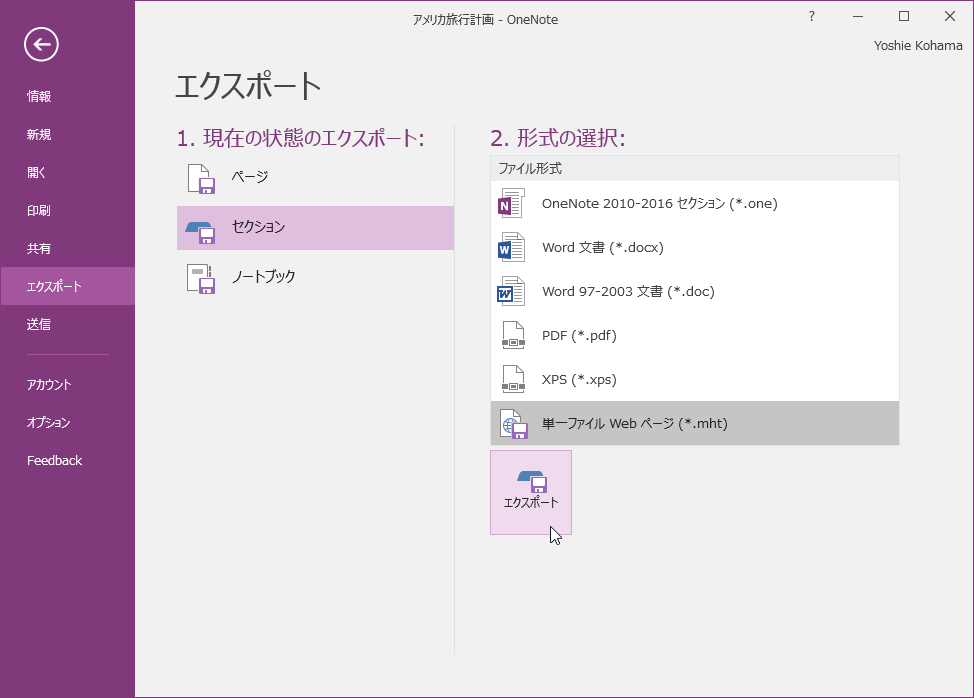The height and width of the screenshot is (698, 974).
Task: Go to 印刷 in the sidebar
Action: tap(39, 210)
